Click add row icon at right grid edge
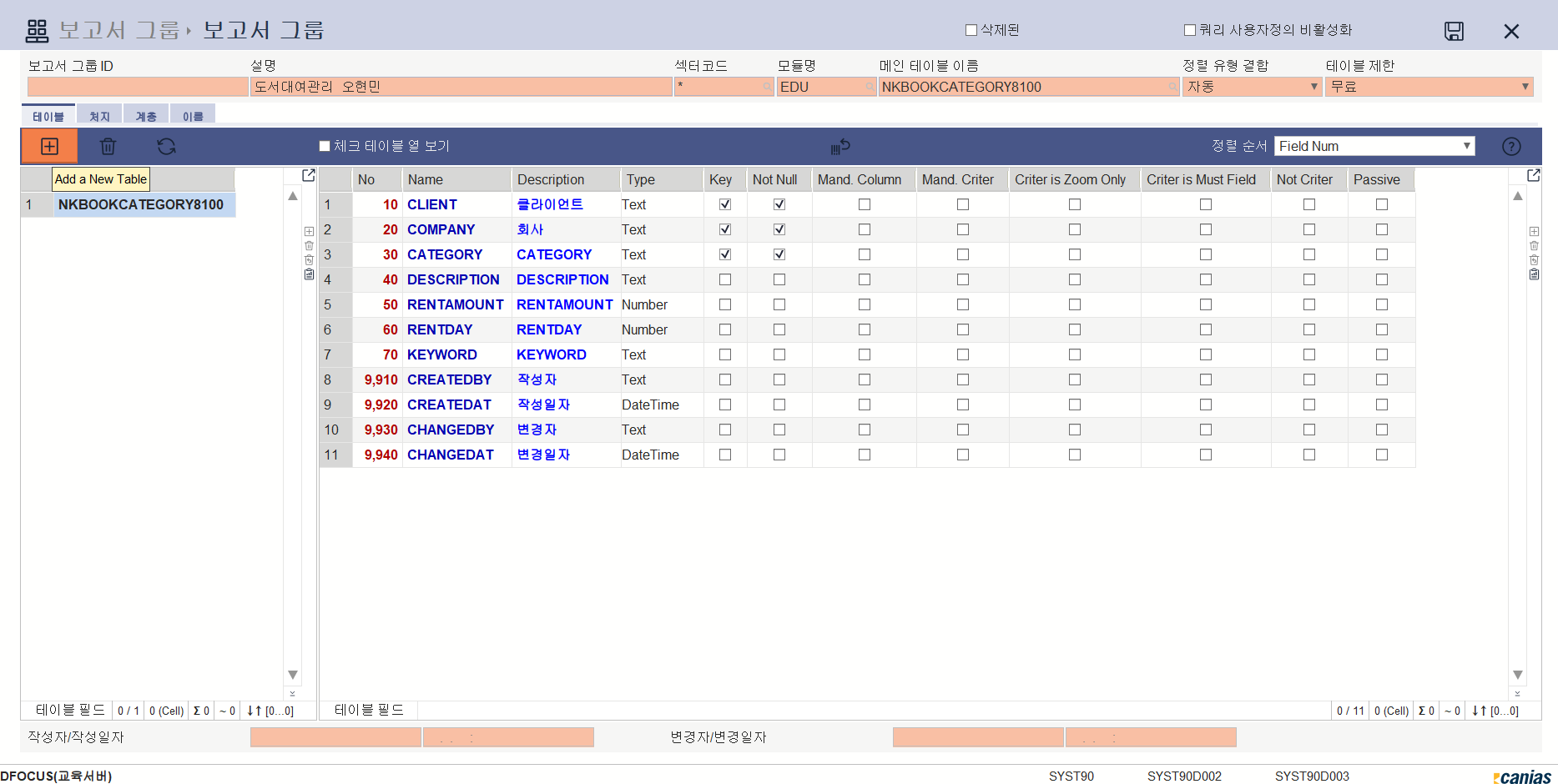Image resolution: width=1558 pixels, height=784 pixels. tap(1534, 231)
